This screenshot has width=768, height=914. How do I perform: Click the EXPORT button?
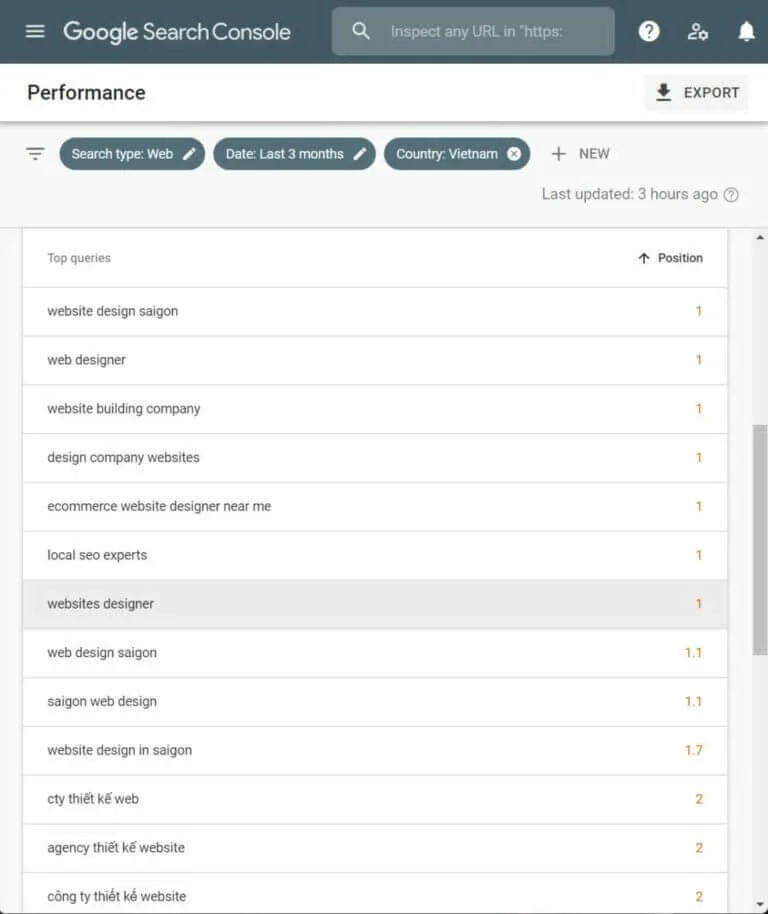click(x=695, y=92)
